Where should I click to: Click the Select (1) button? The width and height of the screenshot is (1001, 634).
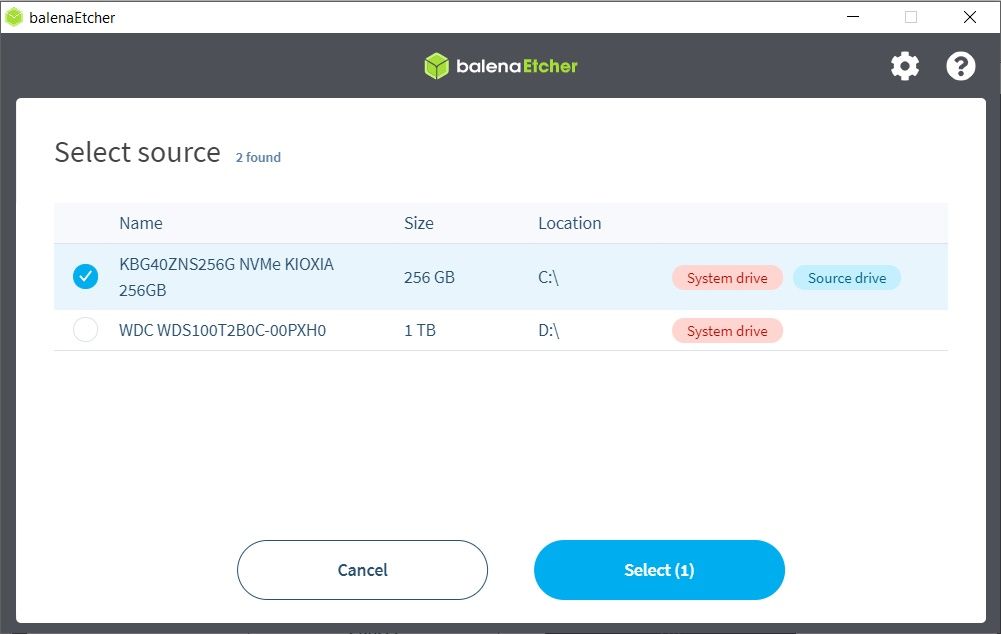click(x=659, y=570)
